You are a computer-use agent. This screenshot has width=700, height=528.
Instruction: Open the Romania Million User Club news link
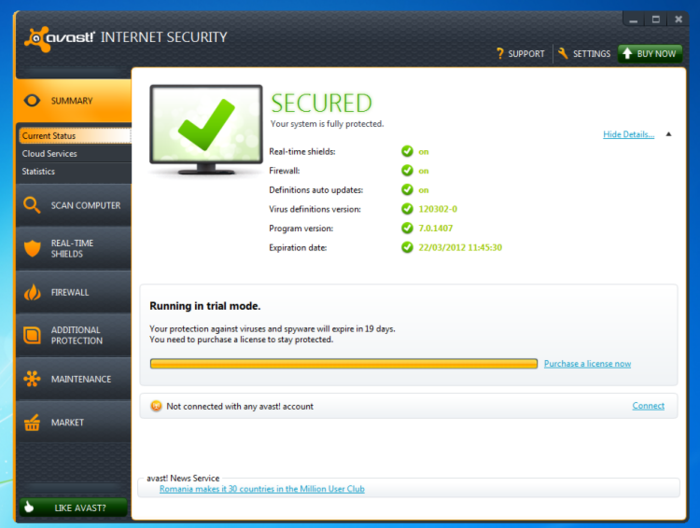[x=262, y=489]
